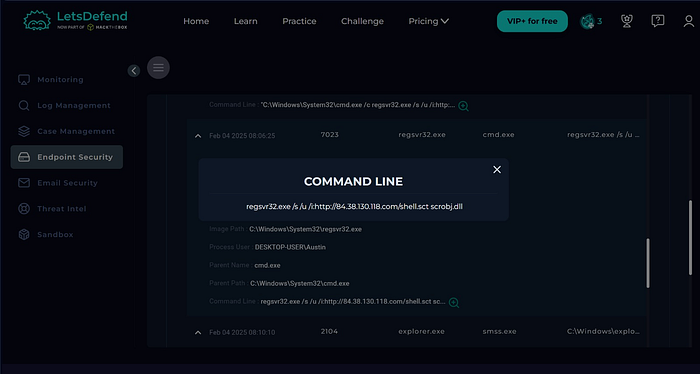Open the help question mark icon
The width and height of the screenshot is (700, 374).
point(658,21)
